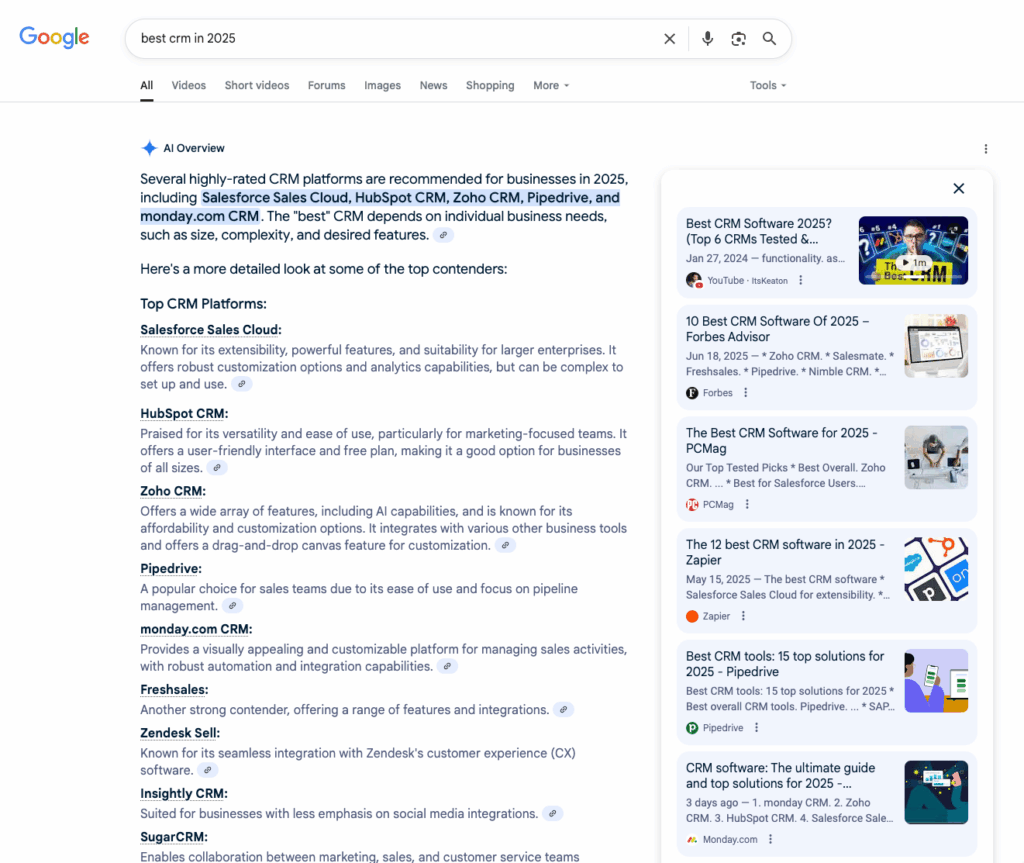Switch to the Short videos tab
Viewport: 1024px width, 863px height.
(257, 86)
